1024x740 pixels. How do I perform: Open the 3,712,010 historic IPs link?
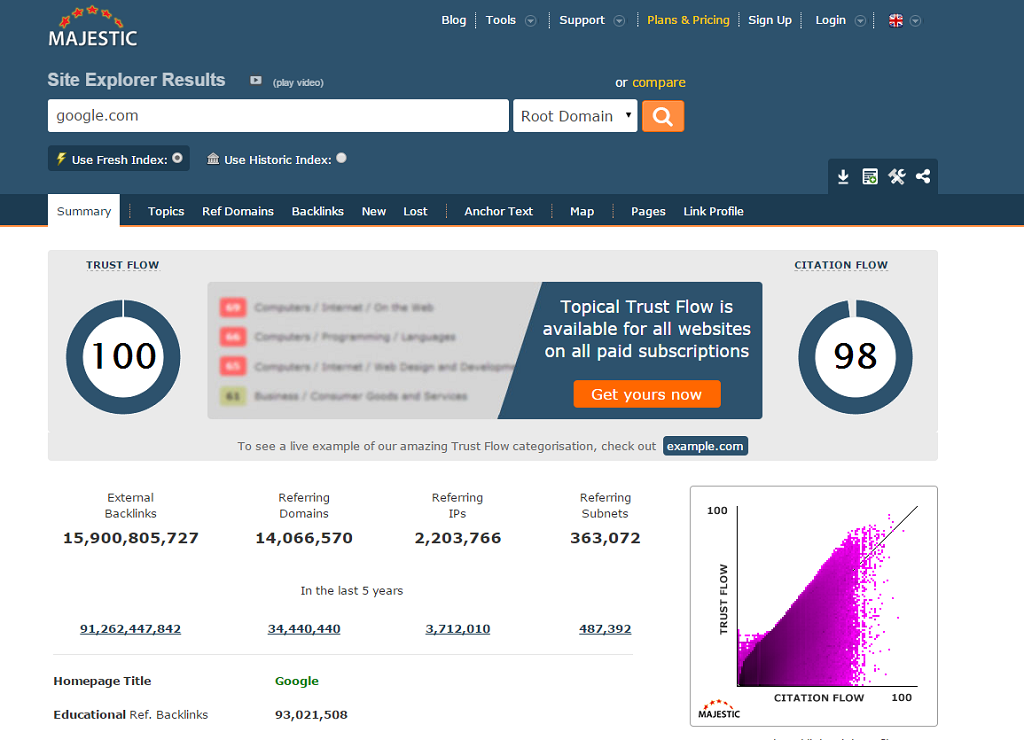click(458, 629)
